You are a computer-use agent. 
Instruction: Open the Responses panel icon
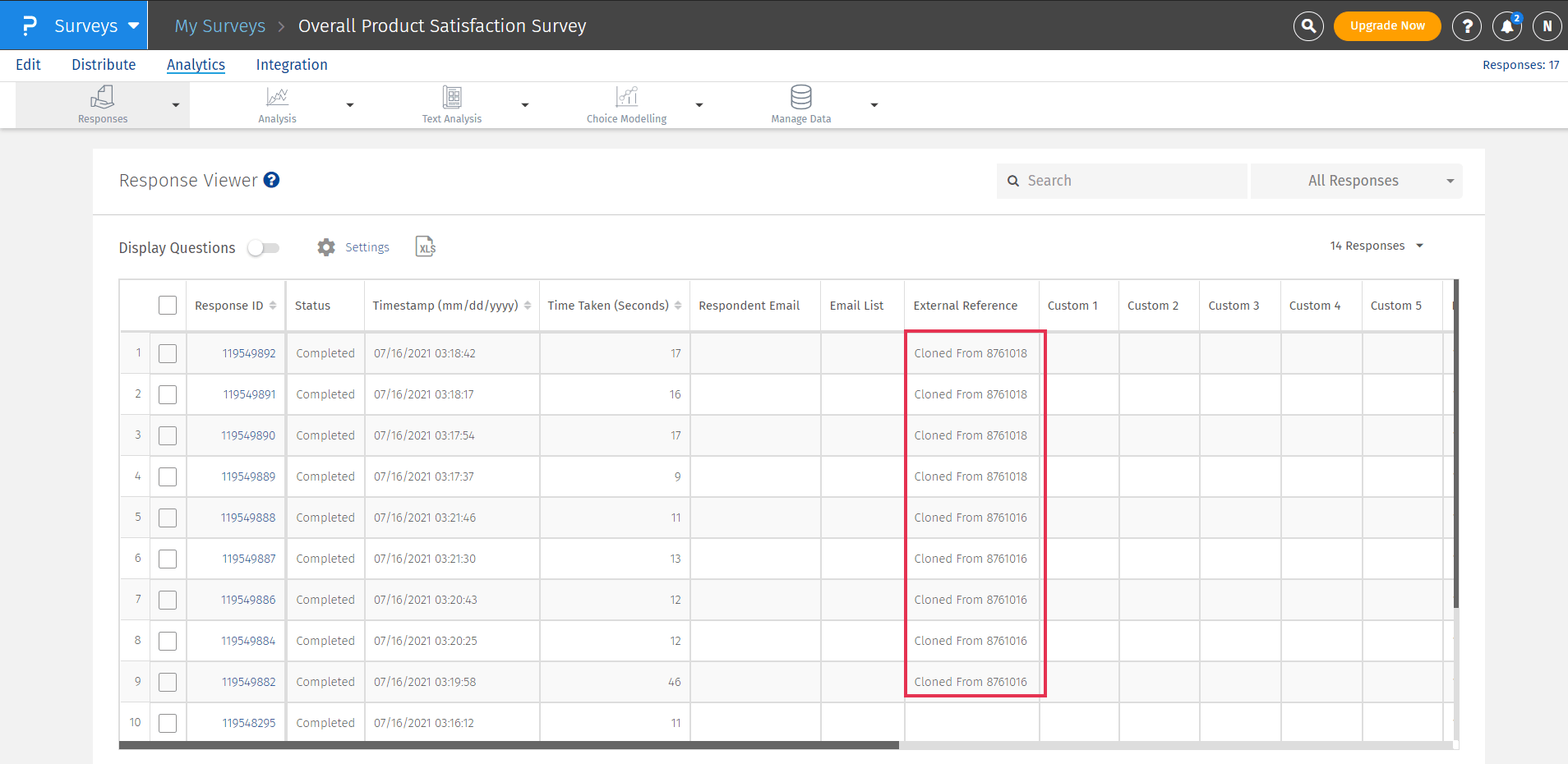pos(102,97)
